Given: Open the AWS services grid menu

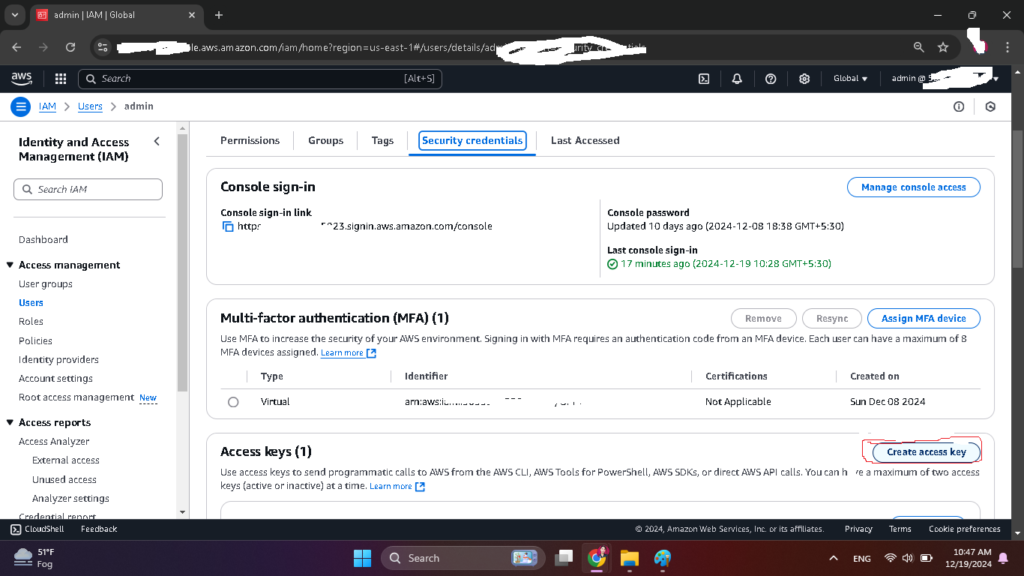Looking at the screenshot, I should tap(61, 78).
